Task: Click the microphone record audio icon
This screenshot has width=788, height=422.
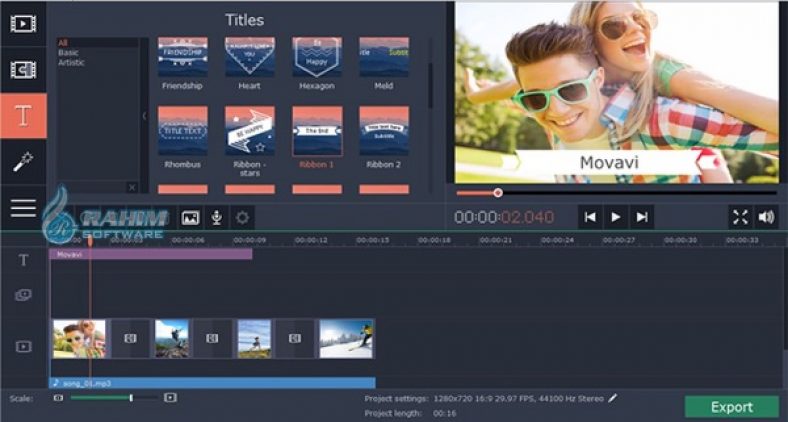Action: pos(217,218)
